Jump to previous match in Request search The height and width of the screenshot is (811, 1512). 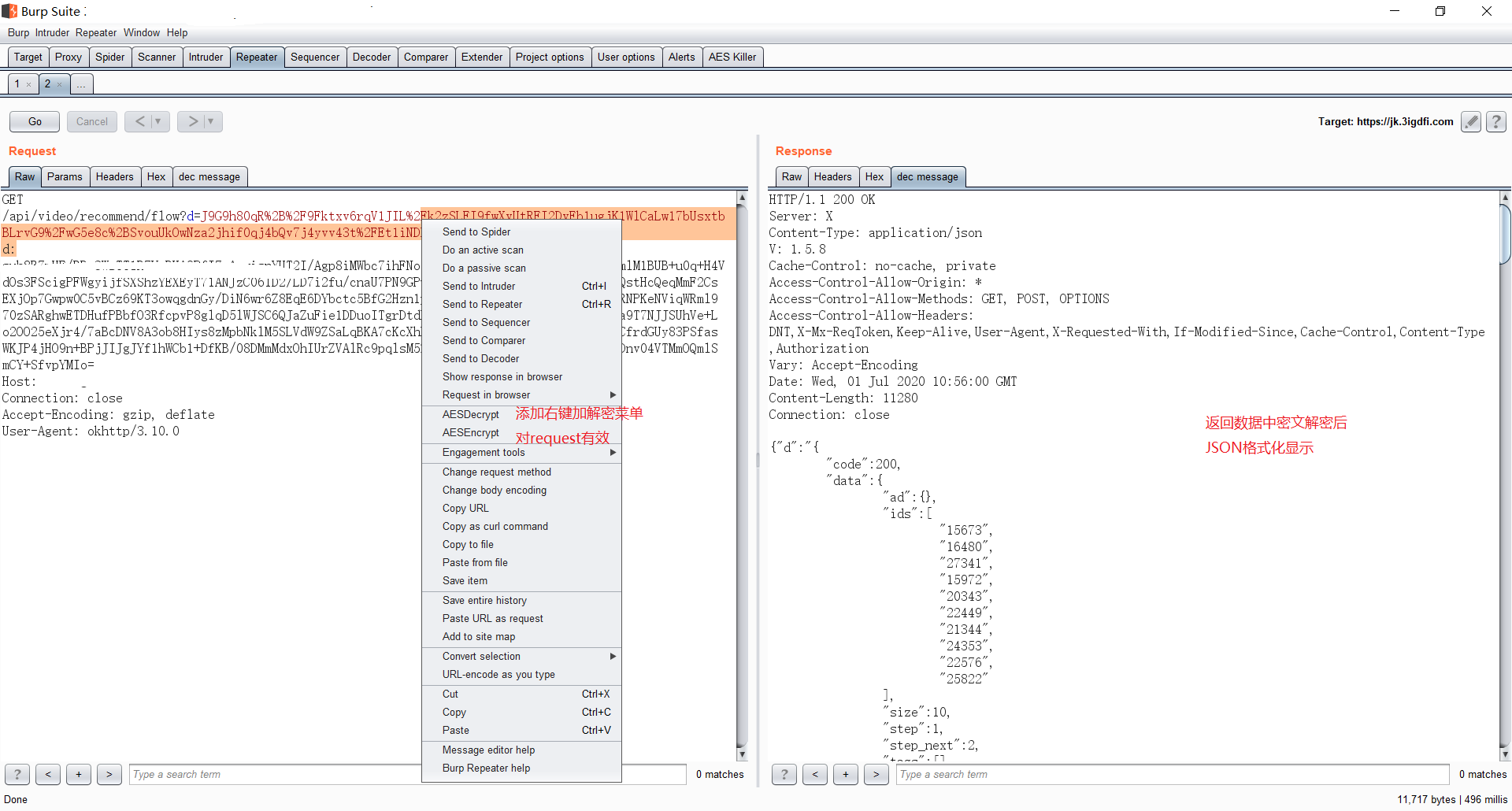[x=48, y=774]
